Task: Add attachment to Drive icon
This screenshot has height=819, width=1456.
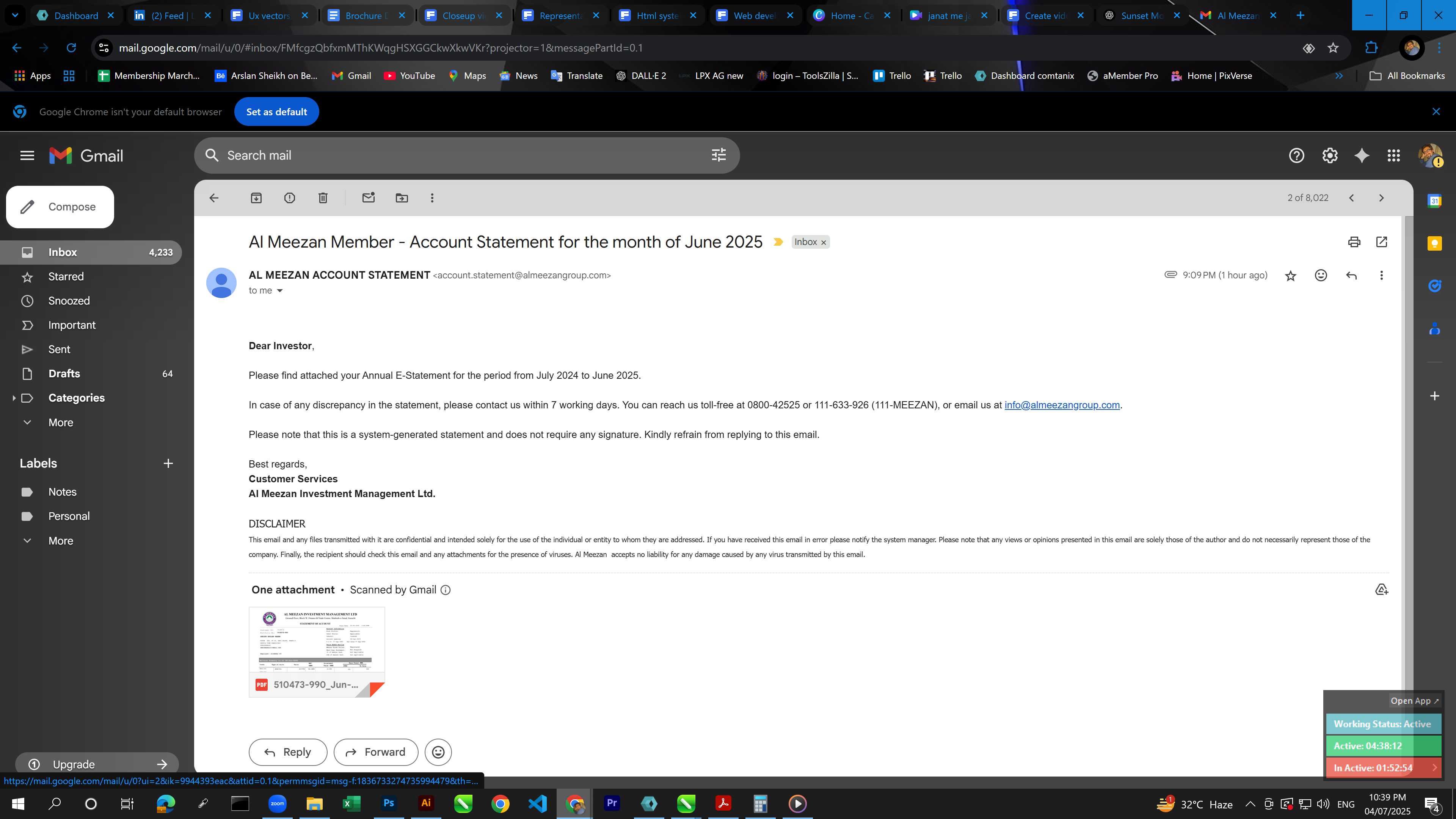Action: [1381, 590]
